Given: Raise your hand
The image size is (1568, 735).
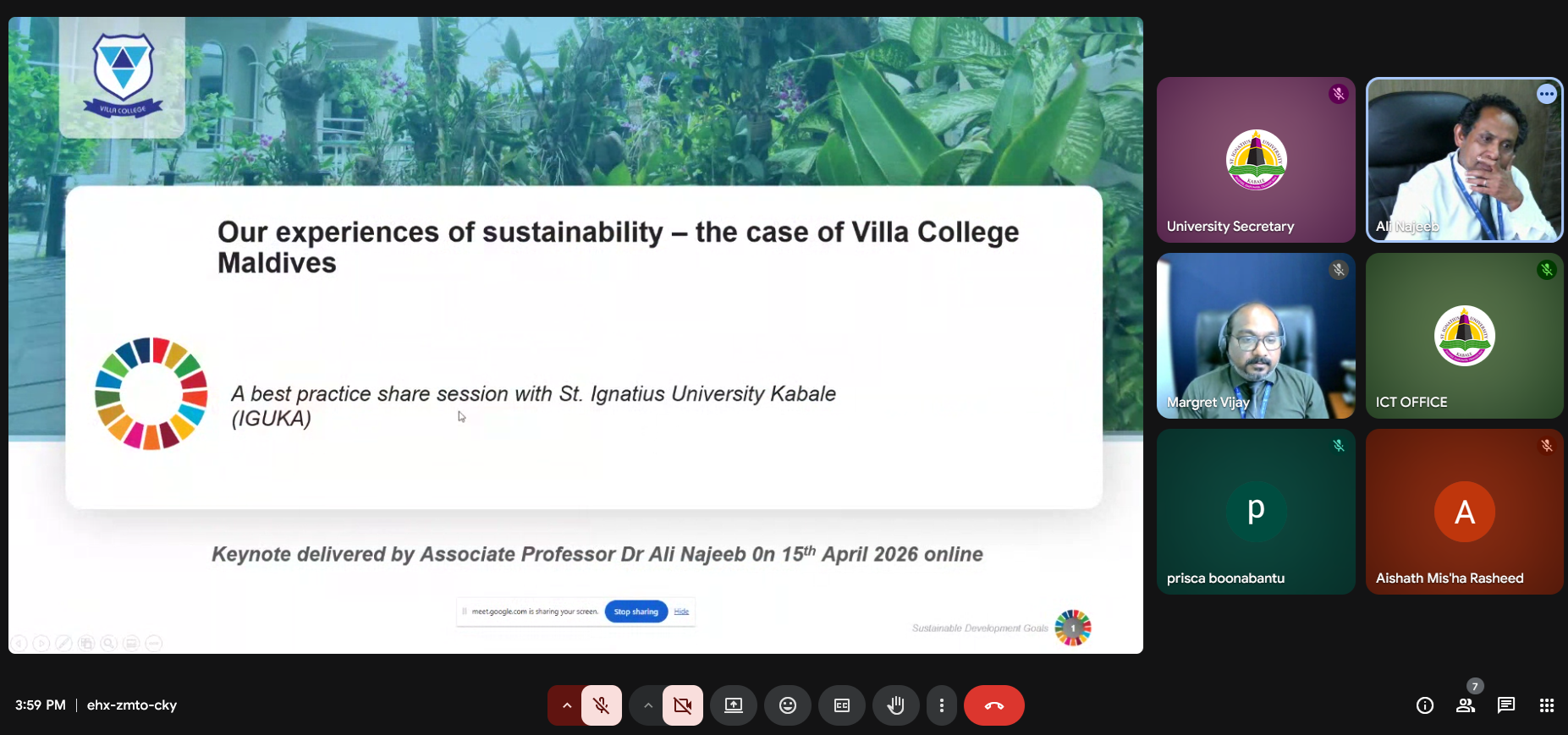Looking at the screenshot, I should (x=896, y=705).
